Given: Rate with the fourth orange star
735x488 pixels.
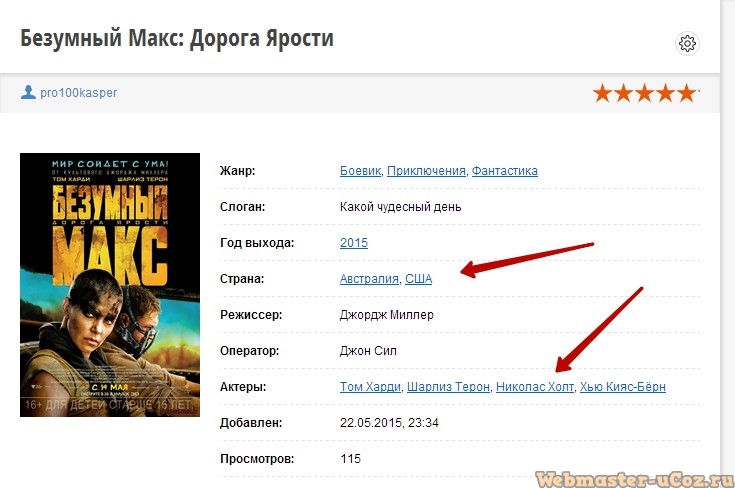Looking at the screenshot, I should point(666,93).
